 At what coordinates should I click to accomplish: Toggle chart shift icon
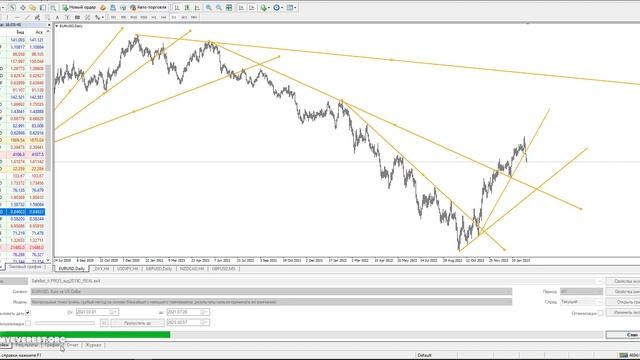(252, 7)
